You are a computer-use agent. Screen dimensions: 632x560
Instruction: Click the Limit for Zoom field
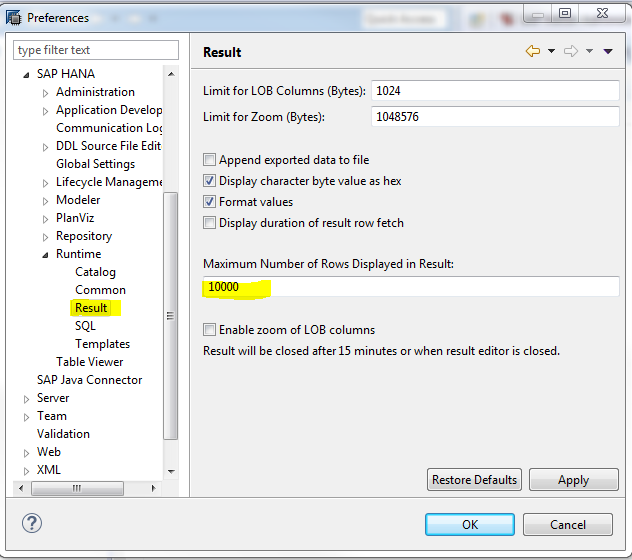495,117
